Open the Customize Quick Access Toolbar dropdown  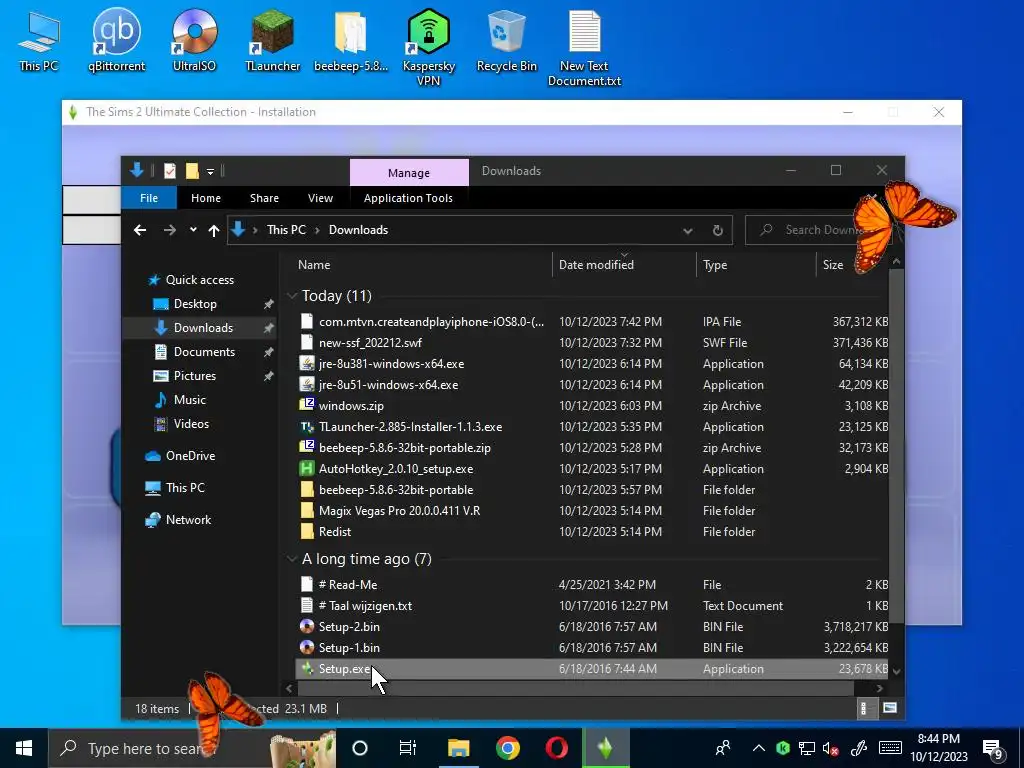[210, 171]
